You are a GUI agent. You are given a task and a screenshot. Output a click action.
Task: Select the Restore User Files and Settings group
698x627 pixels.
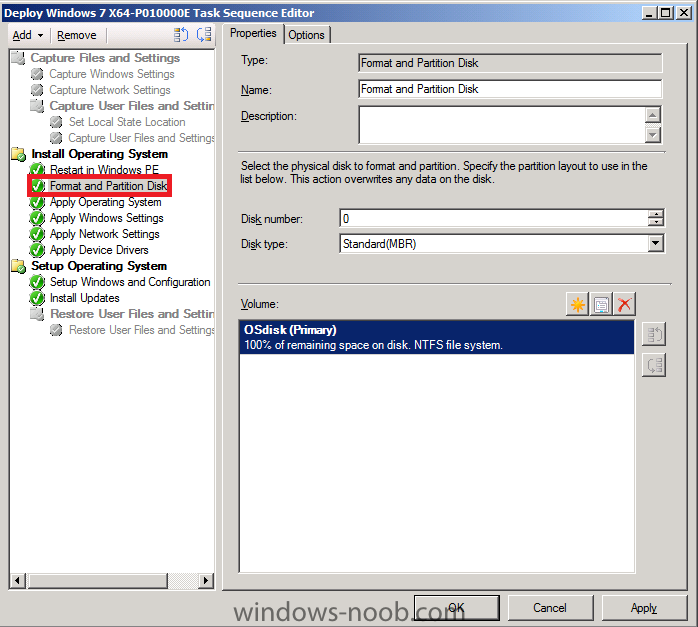coord(132,314)
